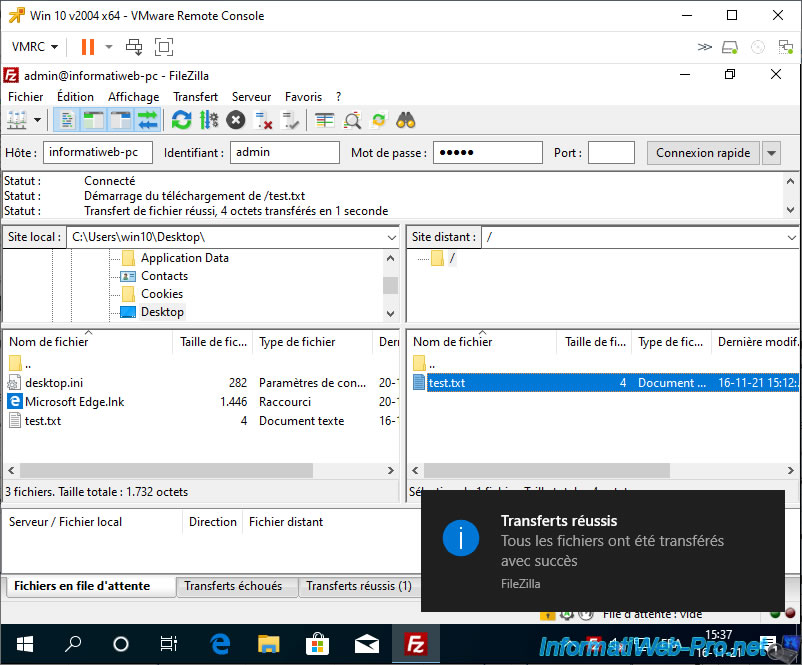This screenshot has width=802, height=665.
Task: Refresh the file and folder lists
Action: click(x=181, y=120)
